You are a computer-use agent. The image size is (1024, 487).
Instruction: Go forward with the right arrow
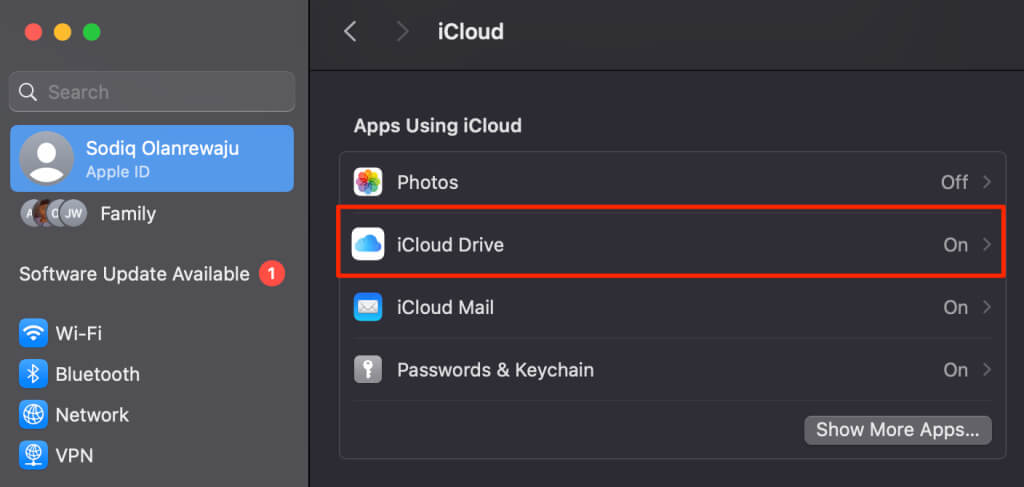click(x=403, y=31)
